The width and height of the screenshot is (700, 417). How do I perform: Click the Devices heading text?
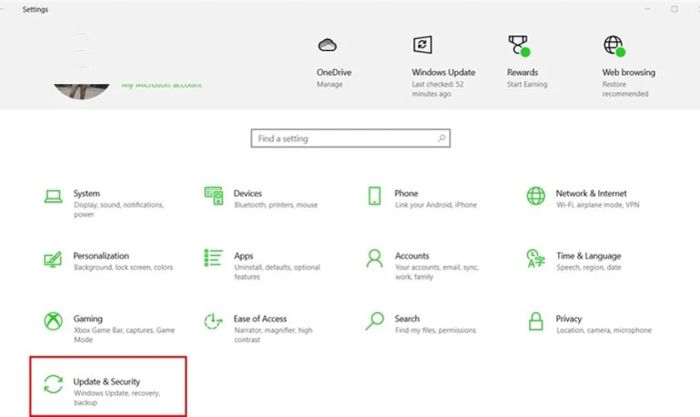click(x=248, y=193)
